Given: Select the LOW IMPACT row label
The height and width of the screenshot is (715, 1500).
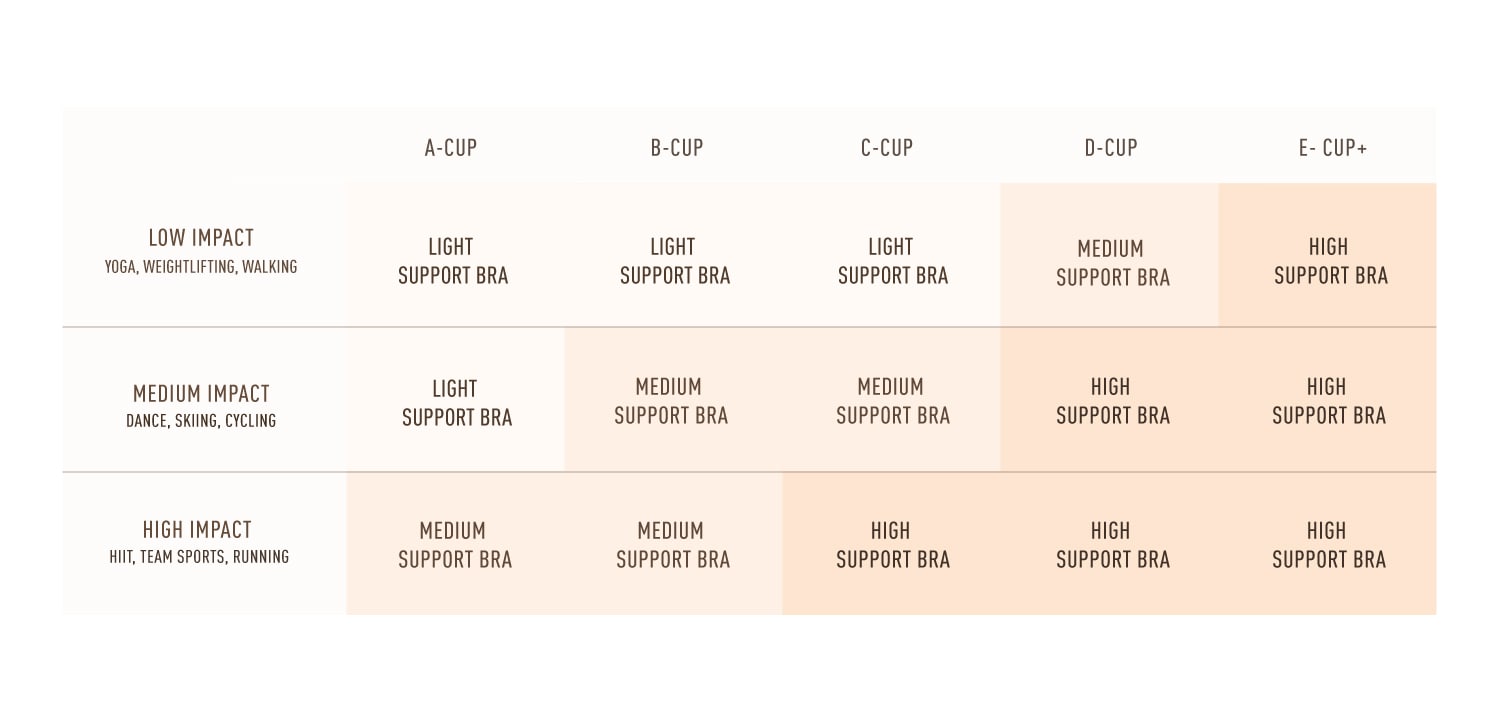Looking at the screenshot, I should pos(201,238).
